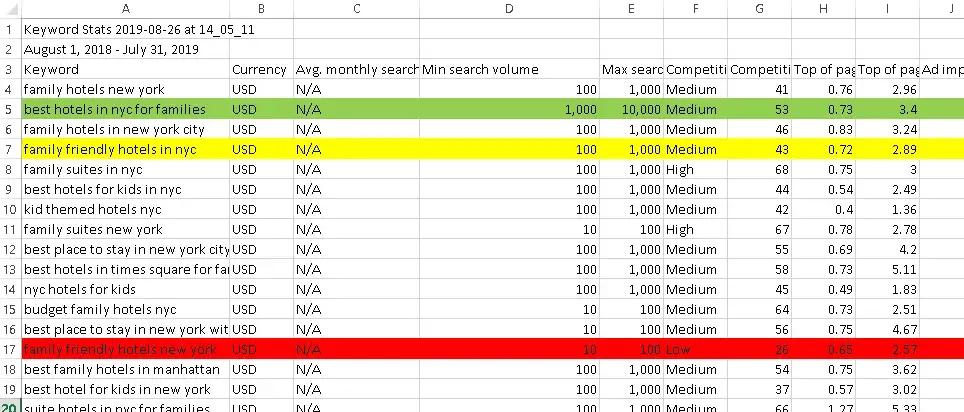Click top of page bid value 5.11

click(887, 269)
